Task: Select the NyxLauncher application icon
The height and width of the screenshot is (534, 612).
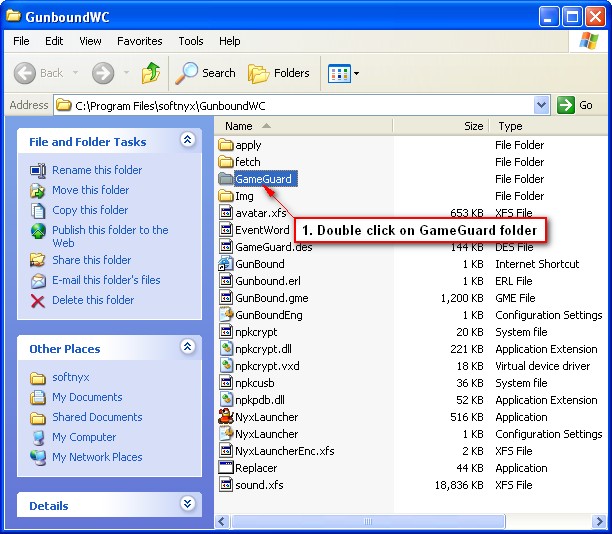Action: tap(226, 417)
